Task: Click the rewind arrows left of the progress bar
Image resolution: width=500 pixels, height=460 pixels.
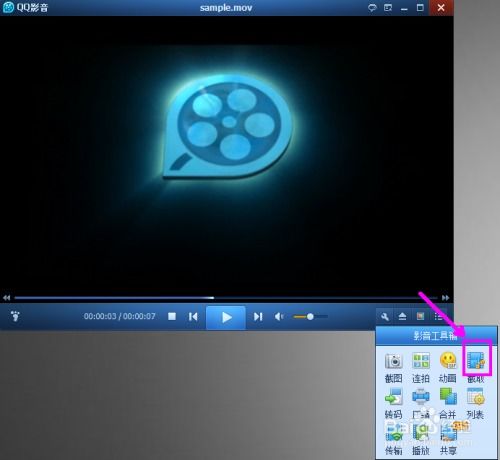Action: (x=7, y=298)
